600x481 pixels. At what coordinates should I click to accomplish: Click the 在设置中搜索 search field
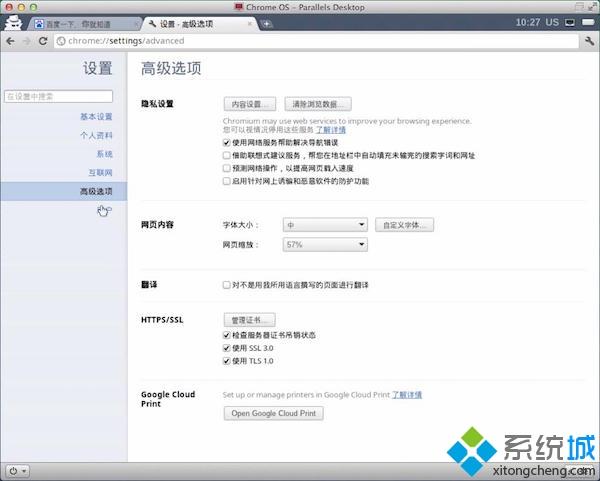[58, 96]
